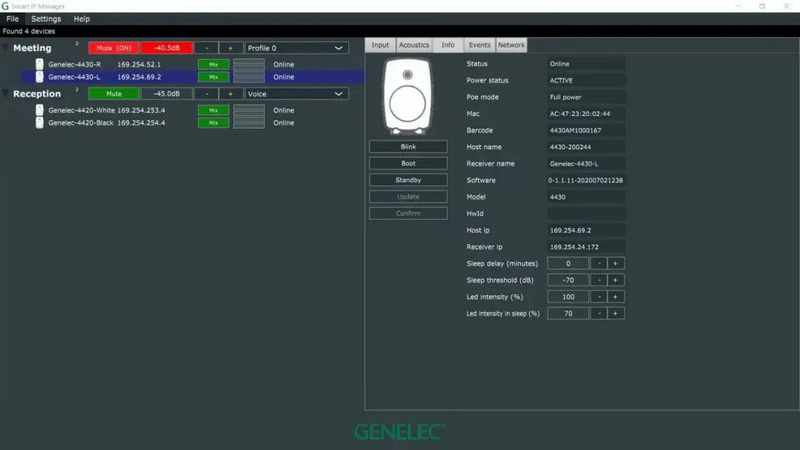Click the Receiver ip value 169.254.24.172
The height and width of the screenshot is (450, 800).
(586, 247)
